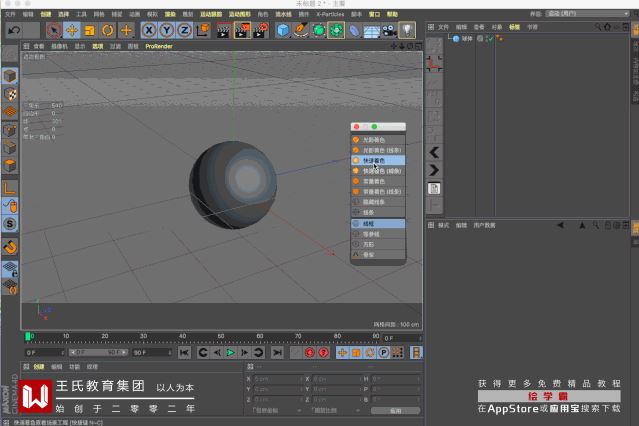Click the document icon below arrows
639x426 pixels.
(434, 188)
